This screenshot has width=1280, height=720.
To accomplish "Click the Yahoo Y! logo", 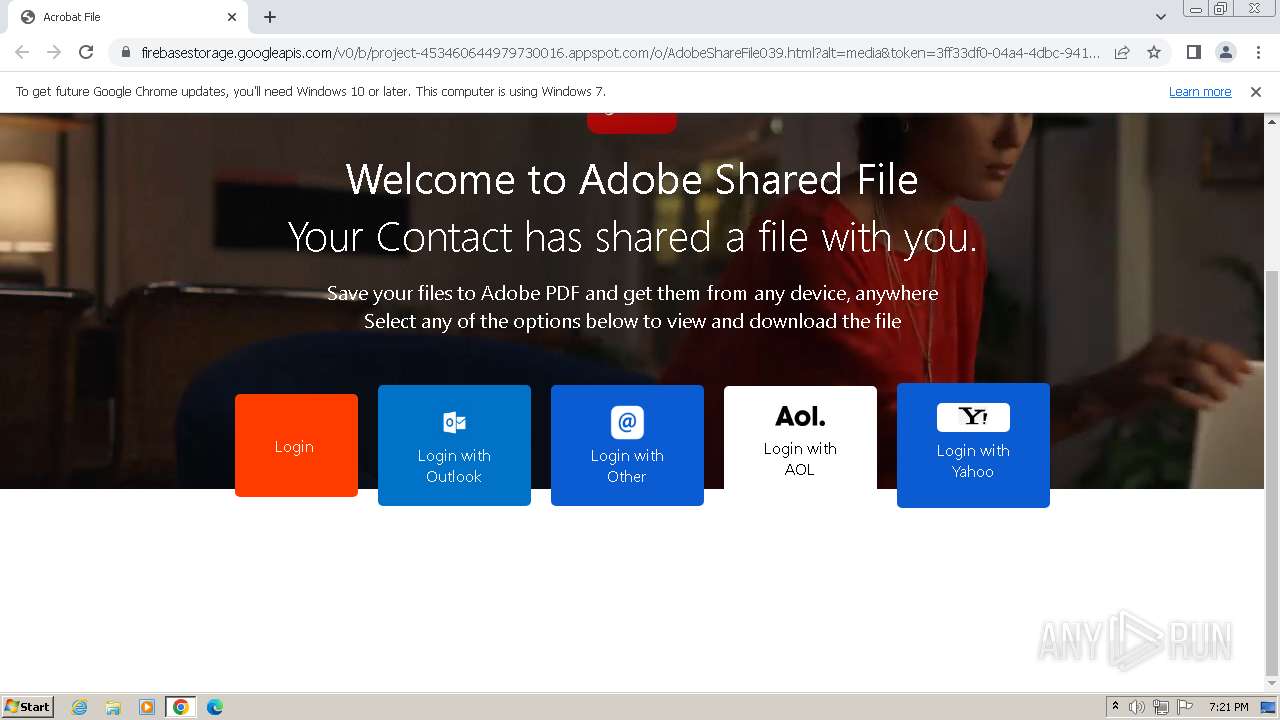I will pyautogui.click(x=973, y=417).
